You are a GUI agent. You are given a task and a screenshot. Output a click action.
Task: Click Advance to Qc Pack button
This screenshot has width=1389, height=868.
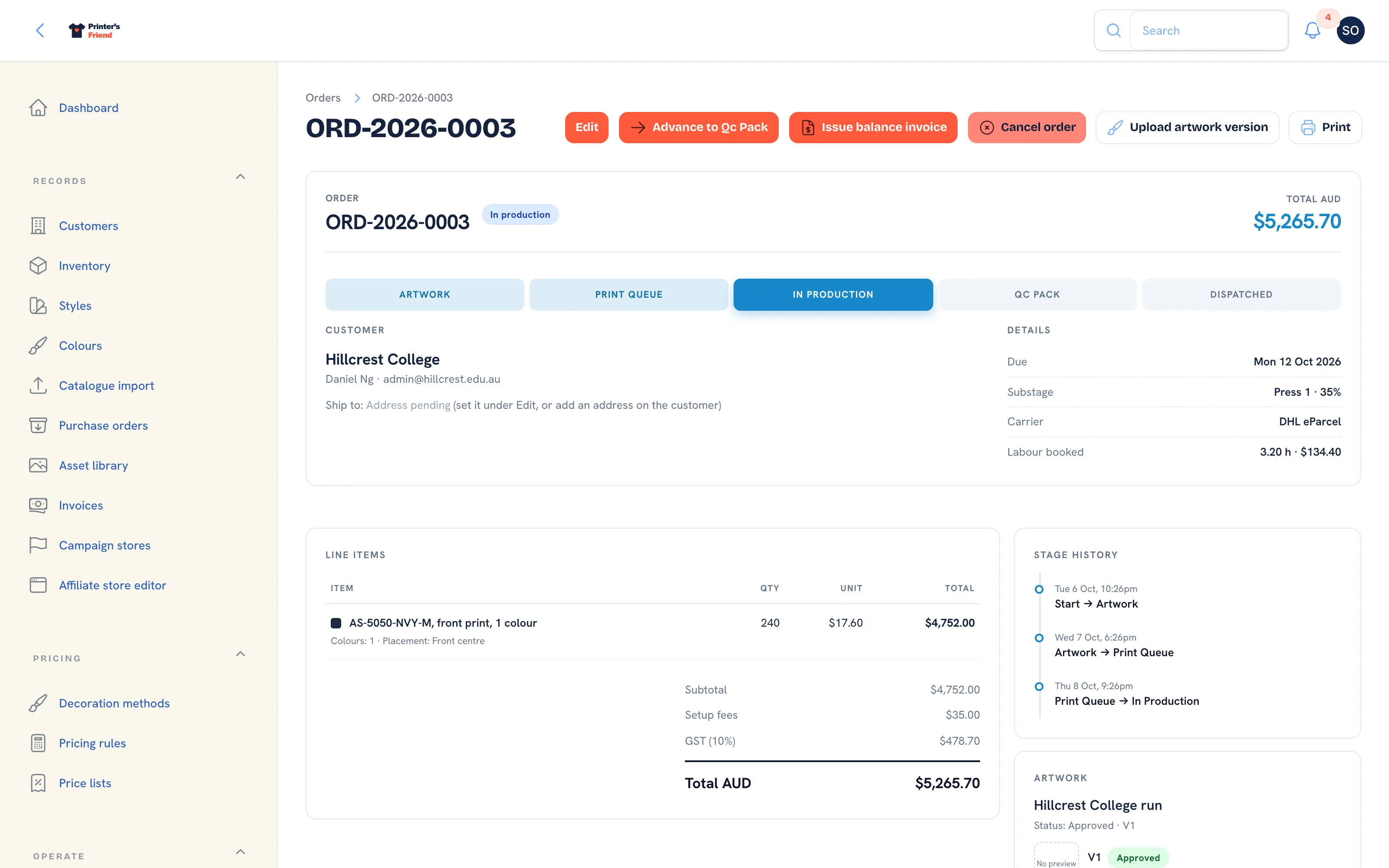point(698,128)
